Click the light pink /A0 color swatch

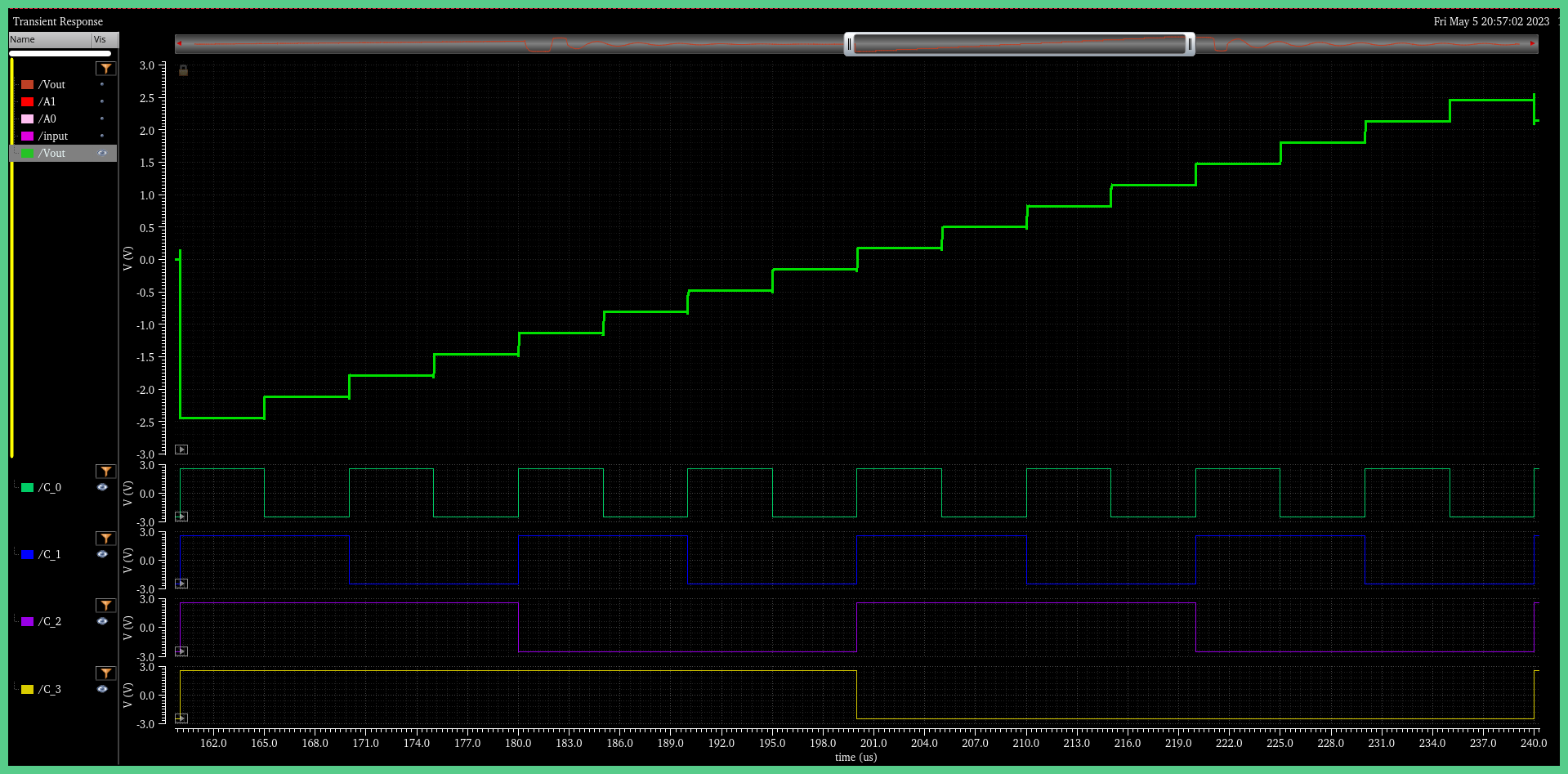pos(28,119)
